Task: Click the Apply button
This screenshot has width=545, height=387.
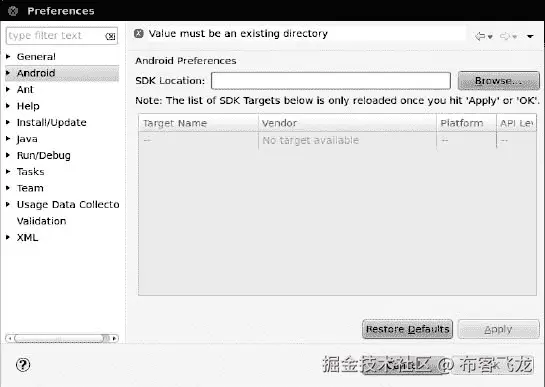Action: pyautogui.click(x=498, y=329)
